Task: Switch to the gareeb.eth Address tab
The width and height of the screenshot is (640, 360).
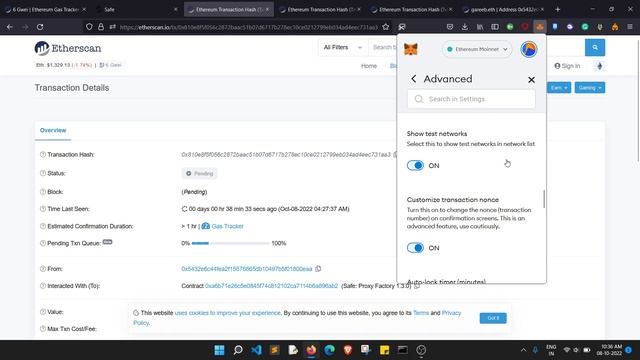Action: [x=504, y=9]
